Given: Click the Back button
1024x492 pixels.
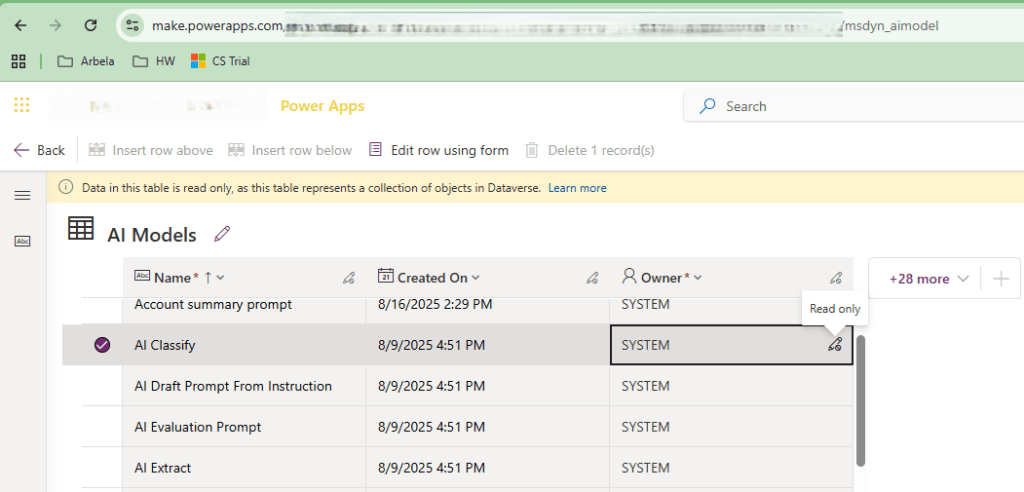Looking at the screenshot, I should [x=39, y=150].
